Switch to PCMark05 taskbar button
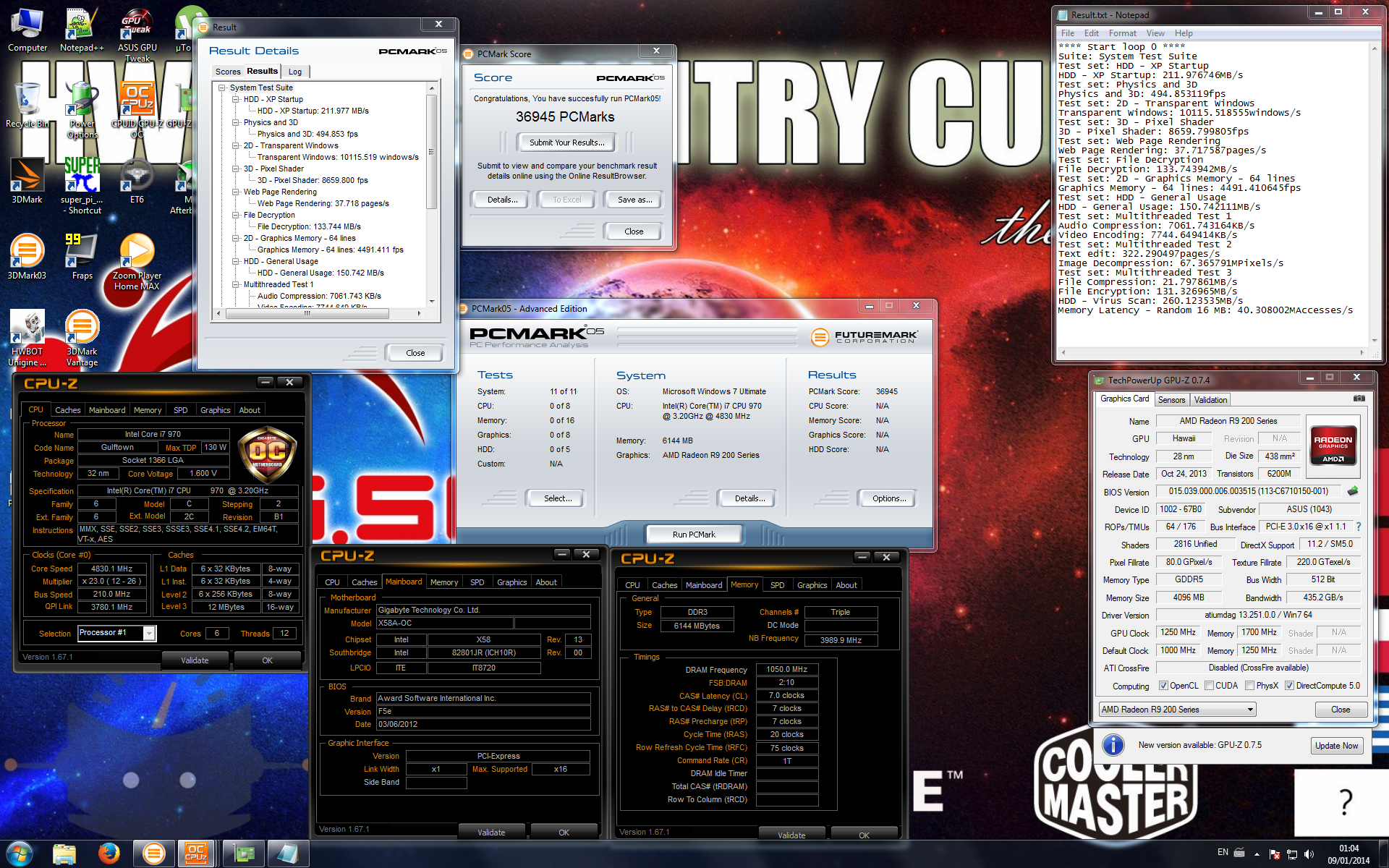The height and width of the screenshot is (868, 1389). coord(154,854)
